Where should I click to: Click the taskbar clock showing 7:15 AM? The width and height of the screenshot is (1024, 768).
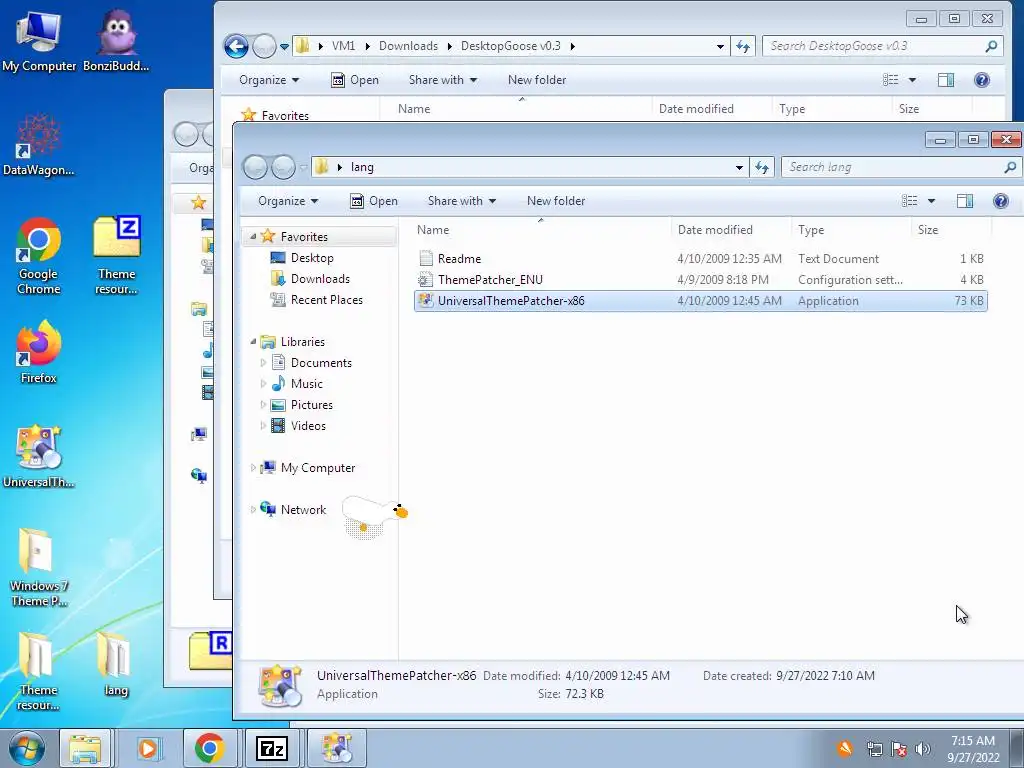click(973, 748)
